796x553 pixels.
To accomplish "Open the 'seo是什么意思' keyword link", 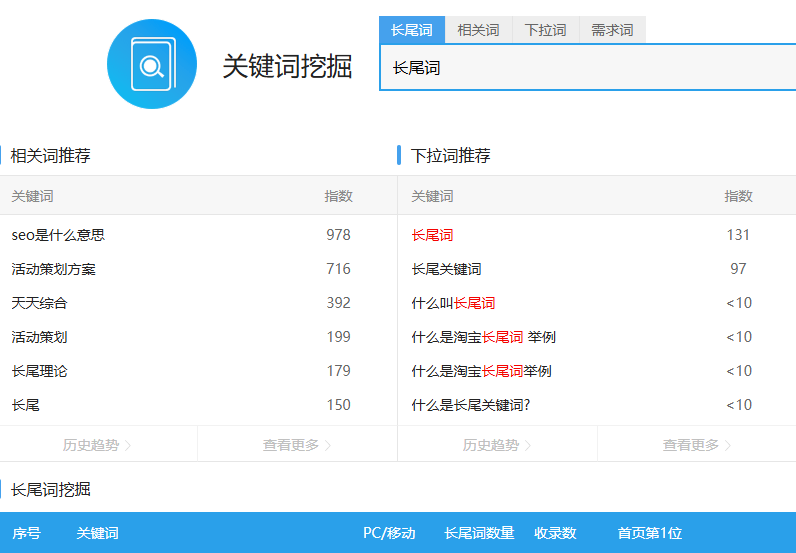I will [58, 235].
